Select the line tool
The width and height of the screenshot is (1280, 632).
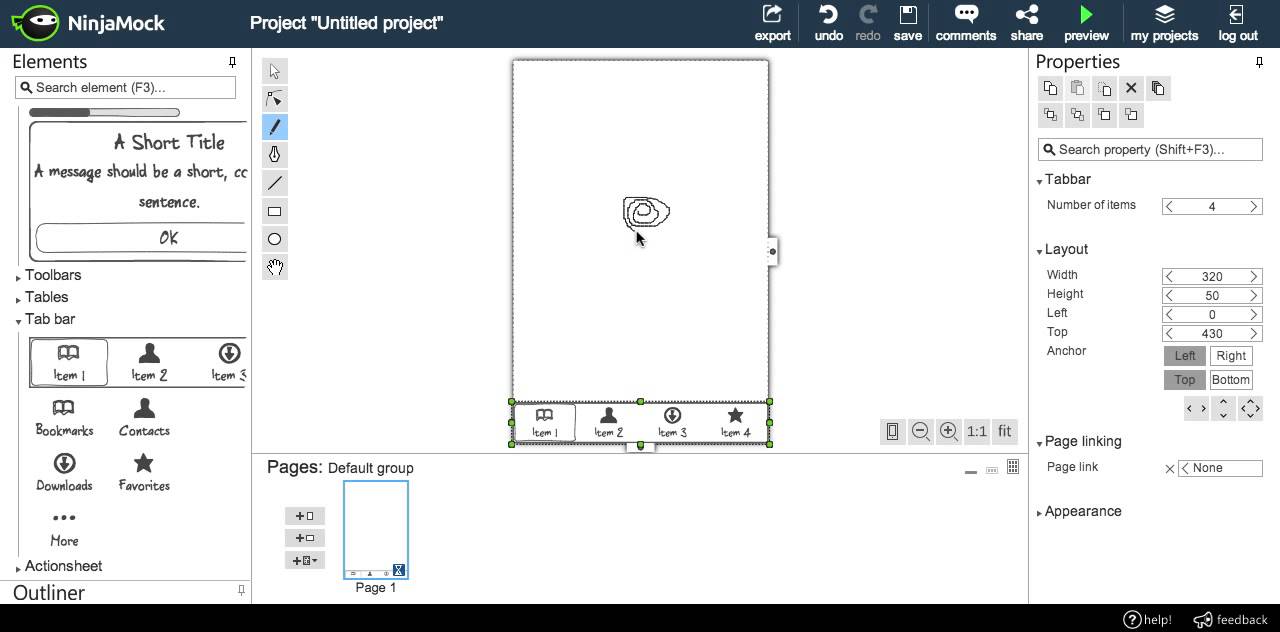pyautogui.click(x=275, y=183)
